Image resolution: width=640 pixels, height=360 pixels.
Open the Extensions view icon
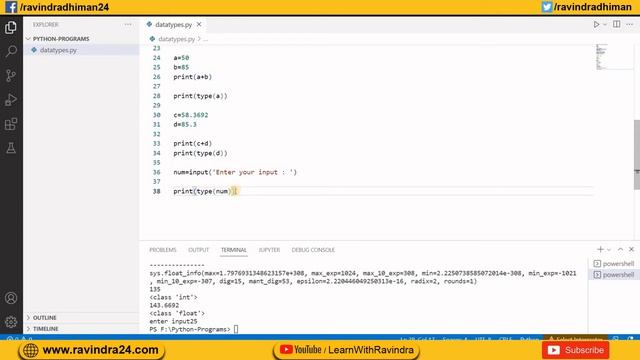11,124
